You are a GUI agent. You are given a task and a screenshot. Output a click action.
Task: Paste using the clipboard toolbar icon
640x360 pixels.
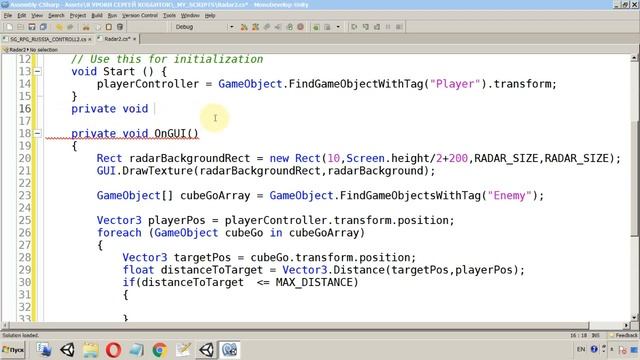click(109, 27)
